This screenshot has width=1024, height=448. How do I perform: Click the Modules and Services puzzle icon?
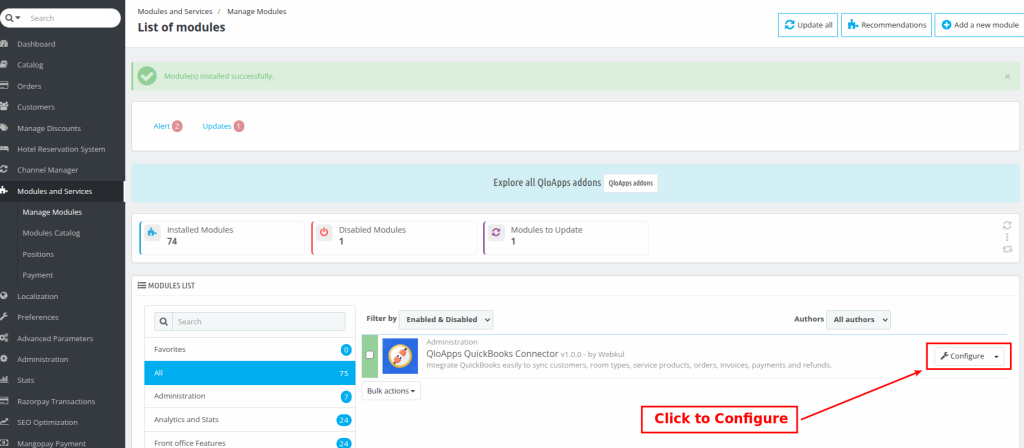tap(4, 191)
